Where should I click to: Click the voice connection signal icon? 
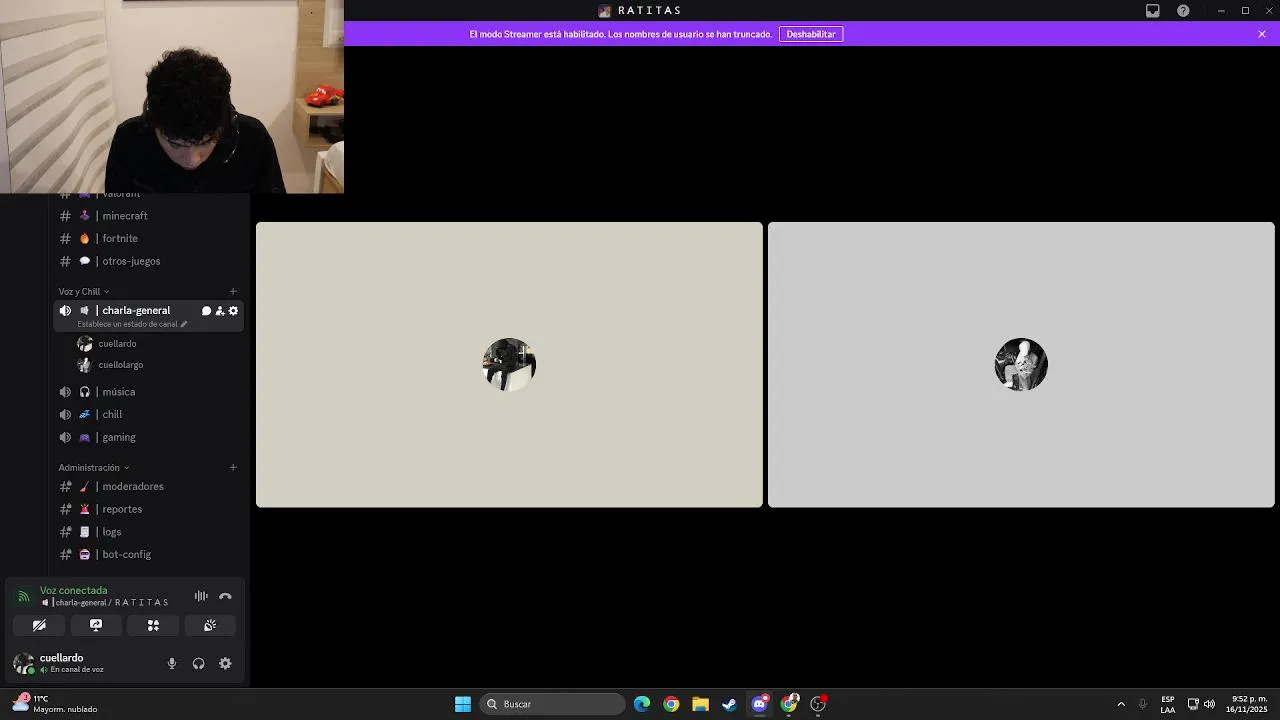(x=23, y=597)
